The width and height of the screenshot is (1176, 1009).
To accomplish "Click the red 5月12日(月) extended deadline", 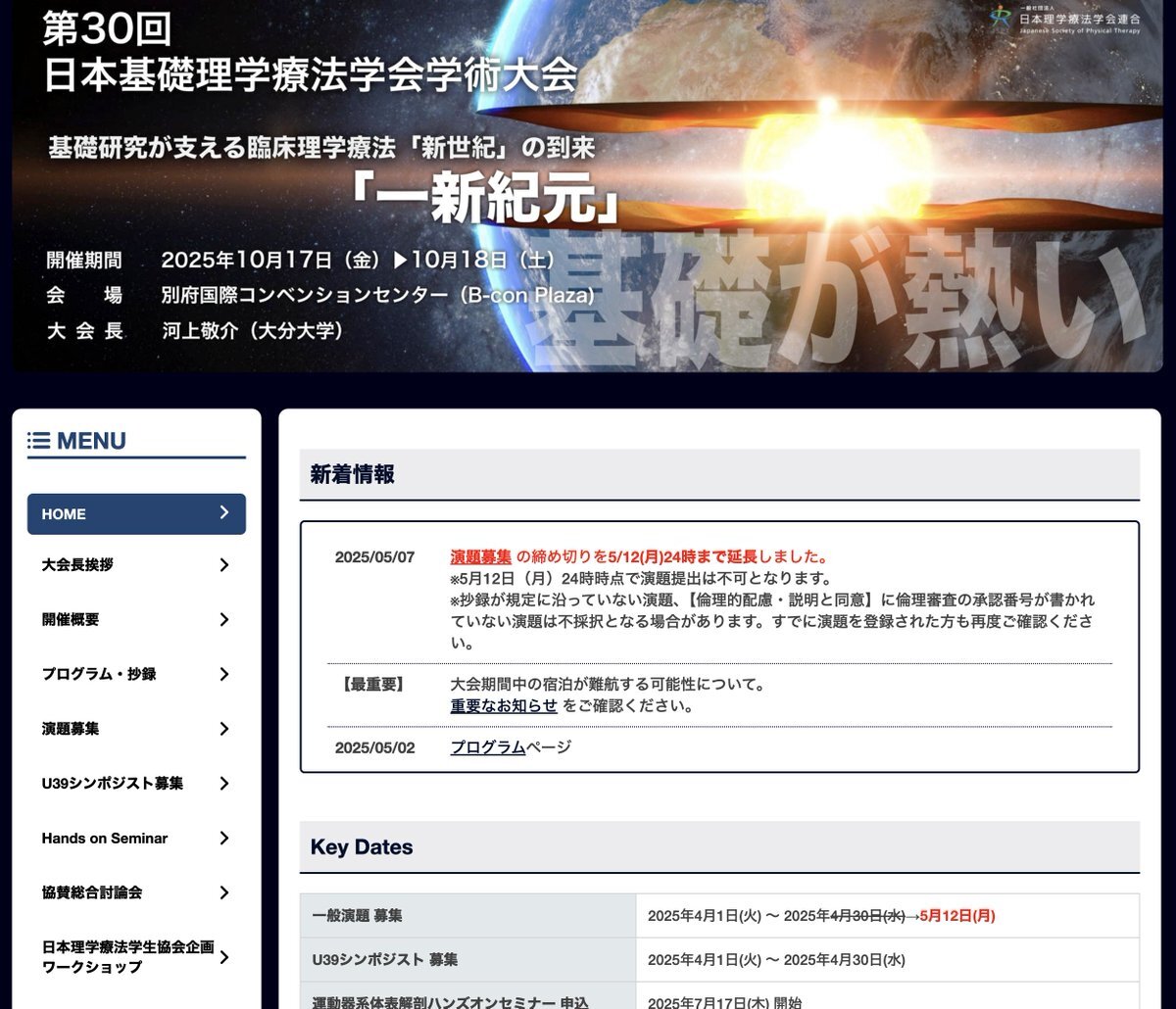I will coord(957,916).
